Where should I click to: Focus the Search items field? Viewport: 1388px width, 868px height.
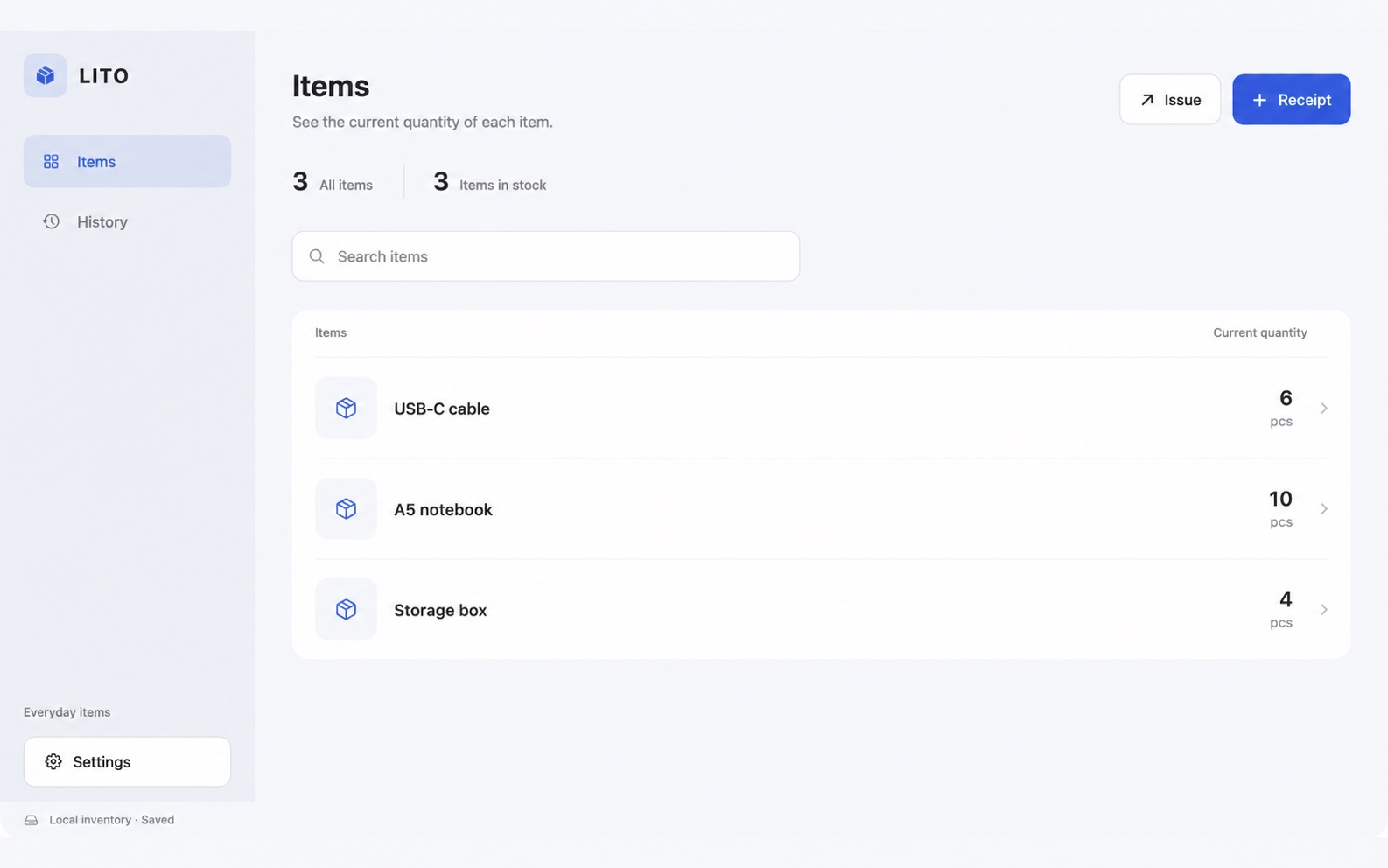pyautogui.click(x=546, y=256)
